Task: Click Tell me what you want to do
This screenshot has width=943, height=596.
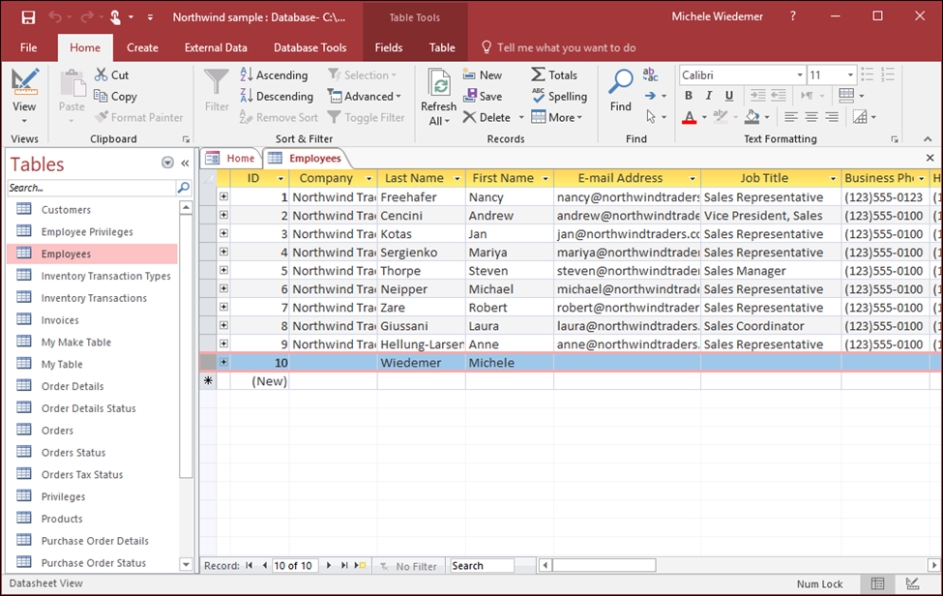Action: [566, 48]
